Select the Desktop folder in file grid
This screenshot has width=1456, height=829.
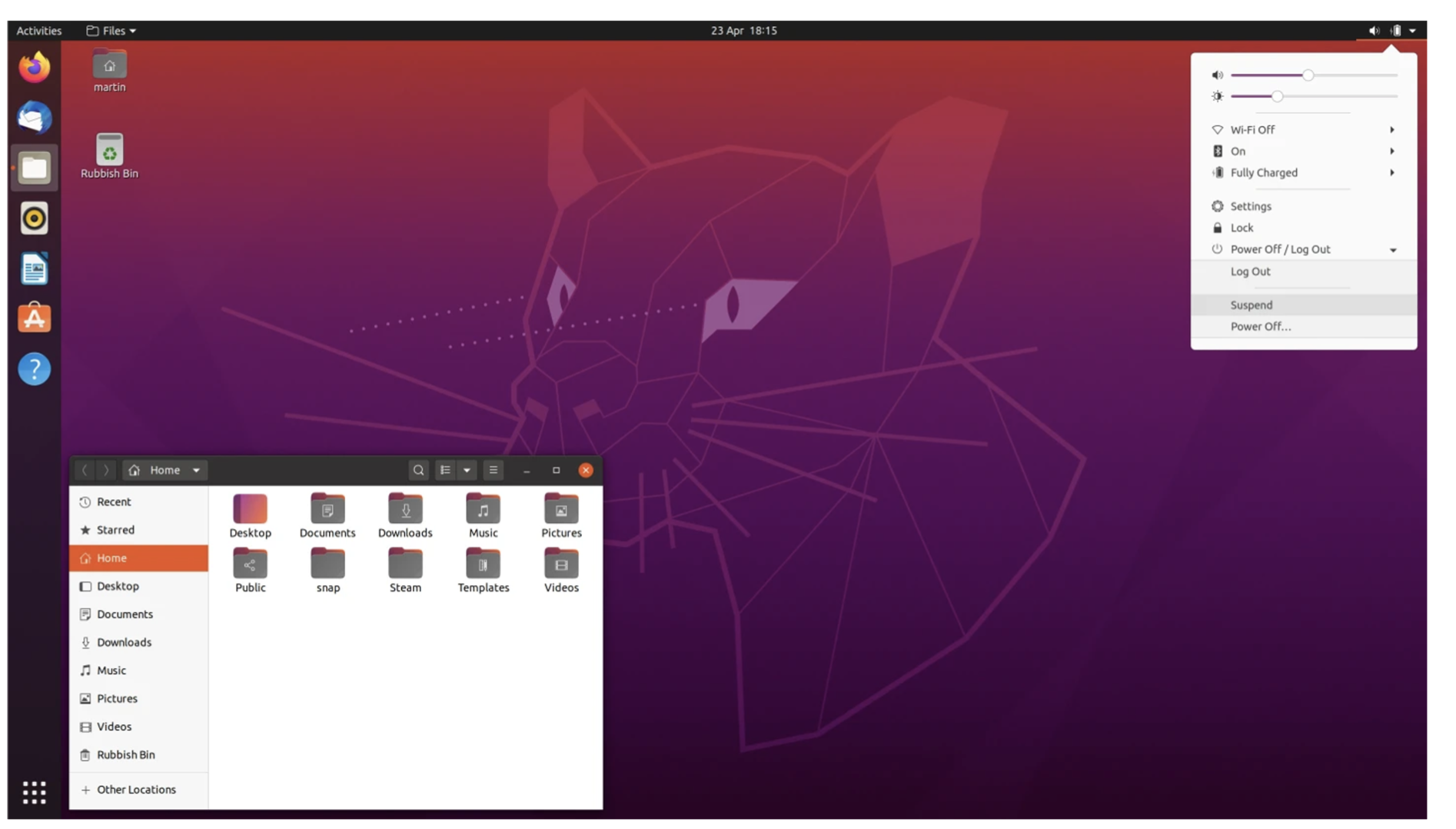[250, 516]
